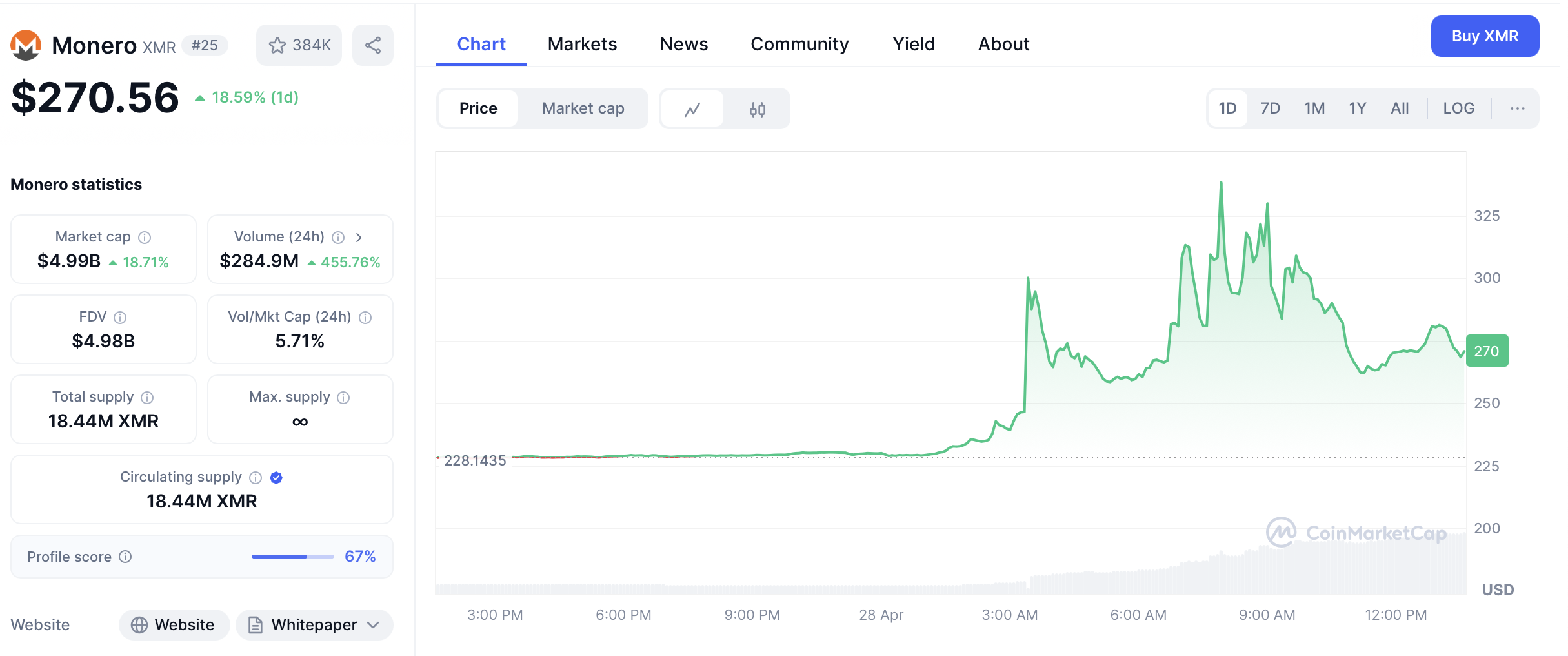Open the Markets tab
This screenshot has width=1568, height=656.
pos(582,44)
